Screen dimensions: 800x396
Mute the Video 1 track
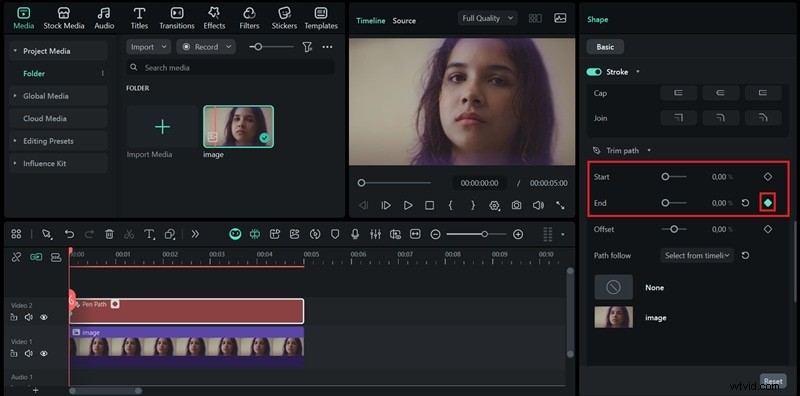[29, 353]
